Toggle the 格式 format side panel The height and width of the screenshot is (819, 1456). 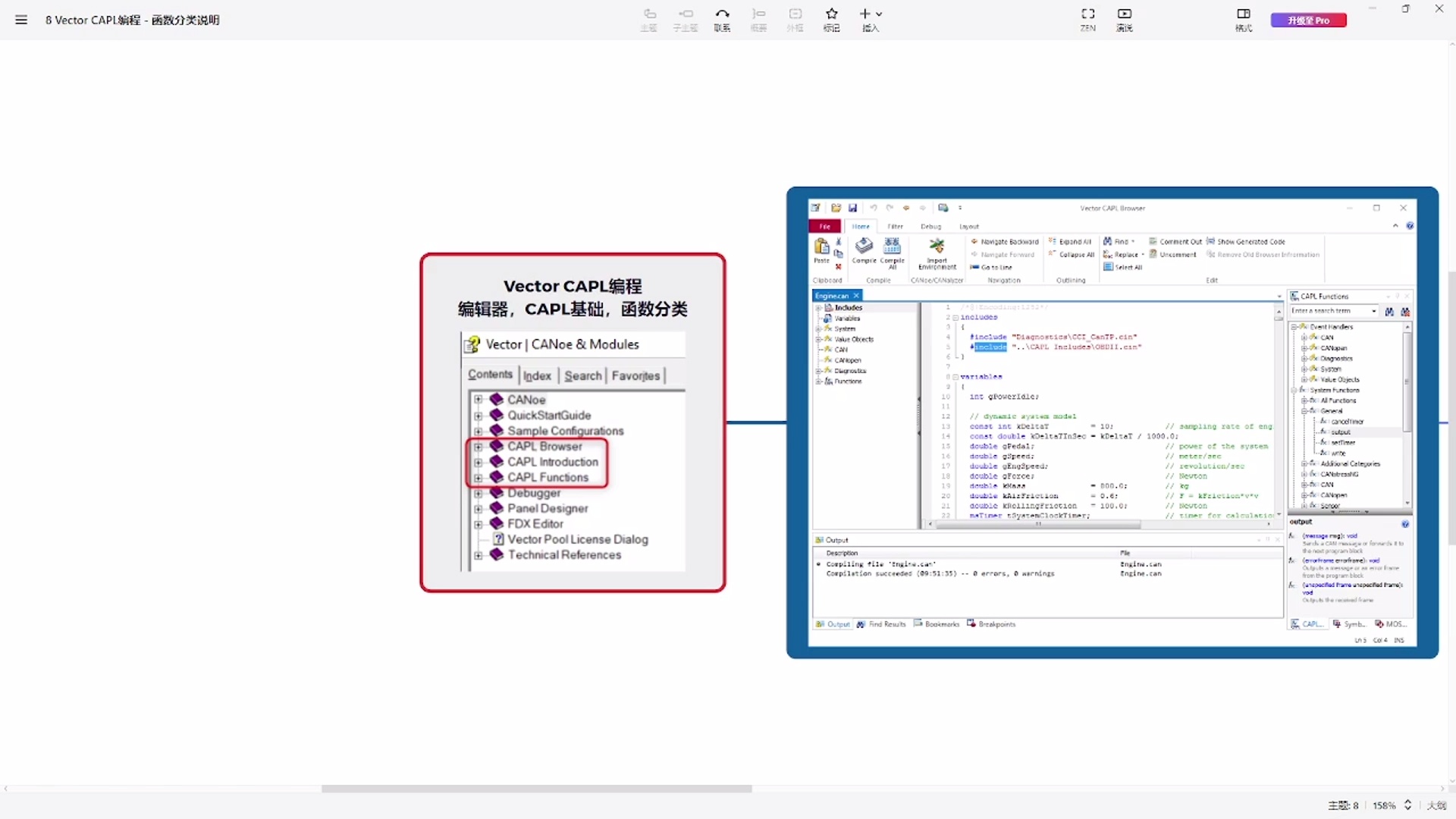[x=1244, y=20]
